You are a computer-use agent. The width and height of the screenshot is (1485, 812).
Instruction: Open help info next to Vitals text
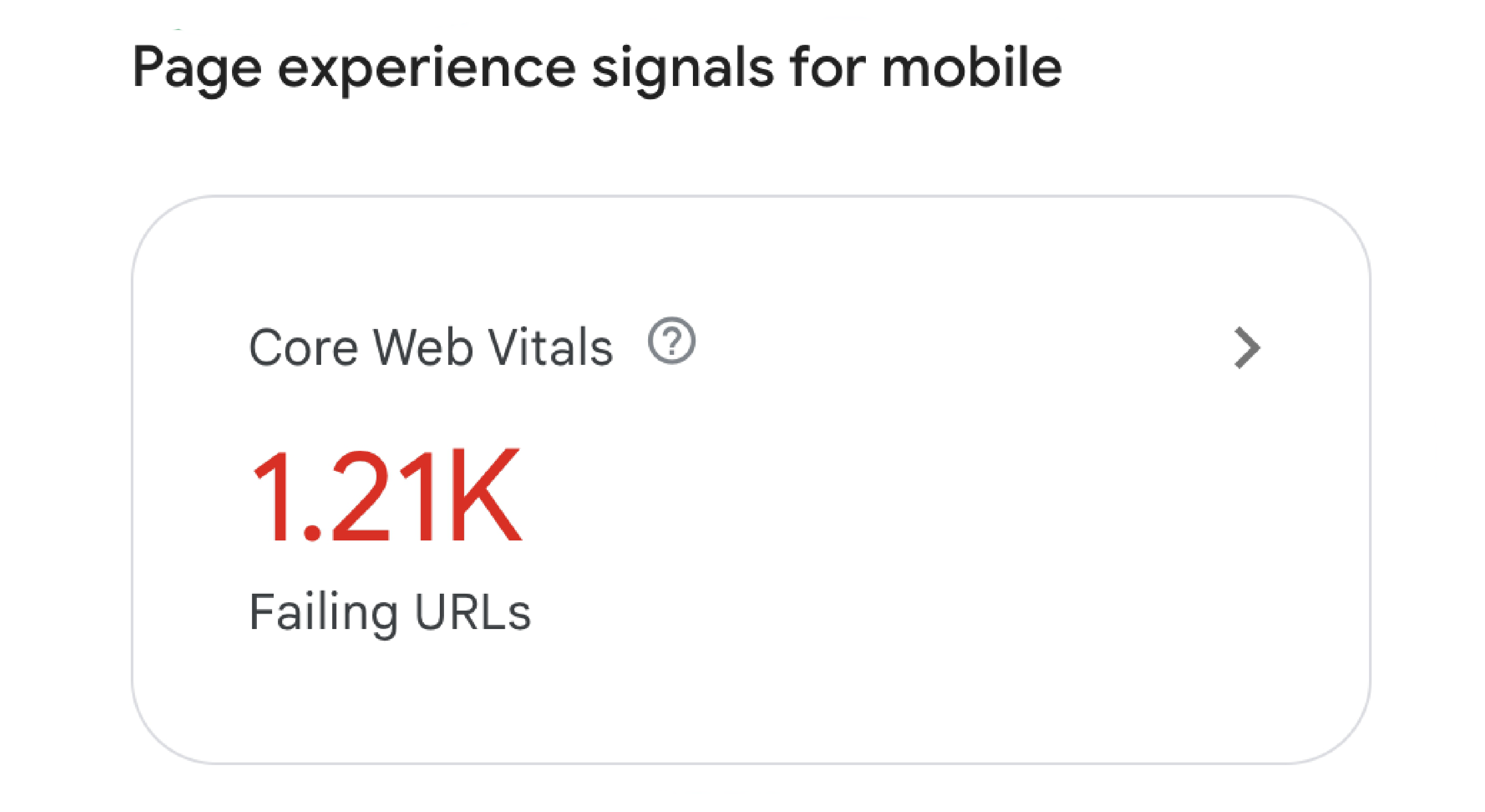point(672,341)
